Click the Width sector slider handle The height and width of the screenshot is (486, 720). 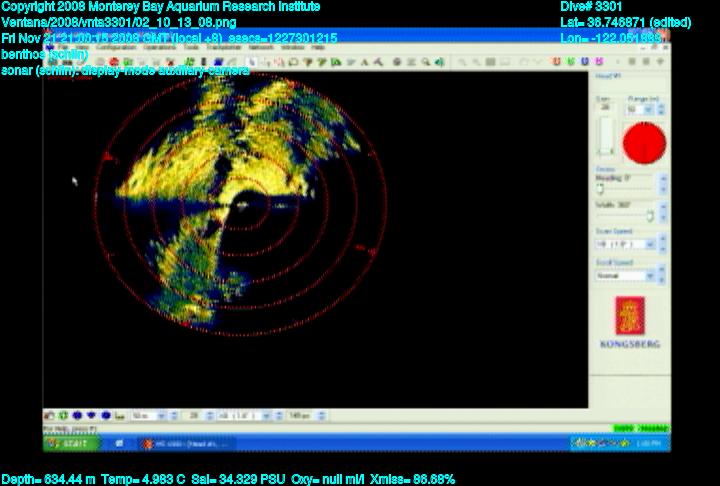(x=649, y=215)
